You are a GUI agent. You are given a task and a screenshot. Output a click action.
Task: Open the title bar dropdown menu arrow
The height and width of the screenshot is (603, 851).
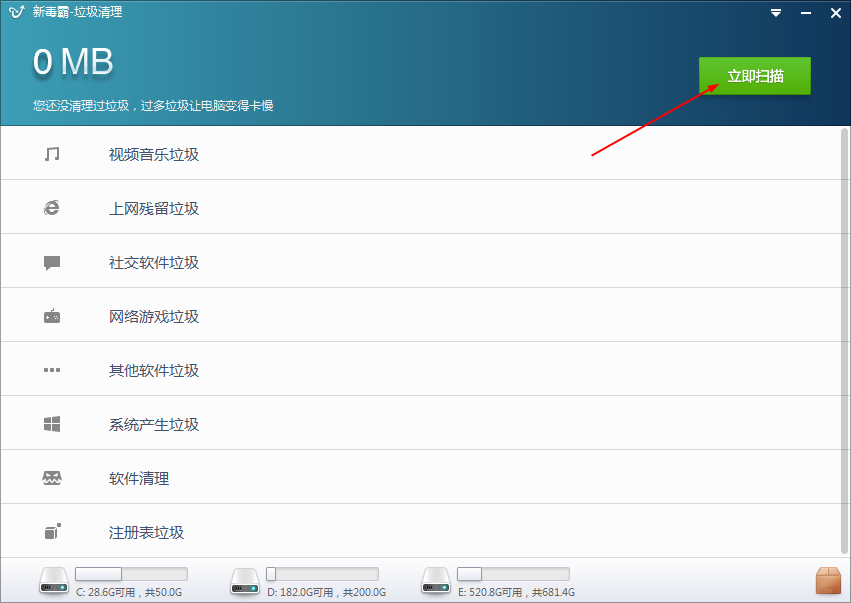776,13
